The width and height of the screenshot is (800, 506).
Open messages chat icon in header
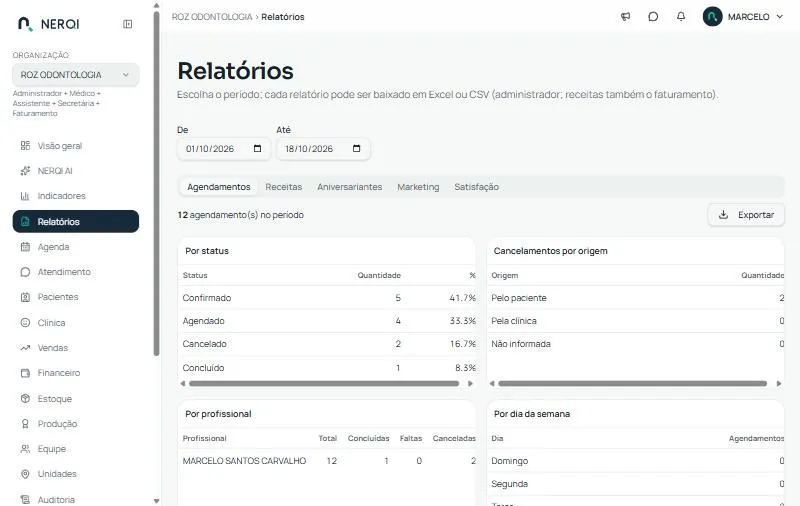coord(653,17)
